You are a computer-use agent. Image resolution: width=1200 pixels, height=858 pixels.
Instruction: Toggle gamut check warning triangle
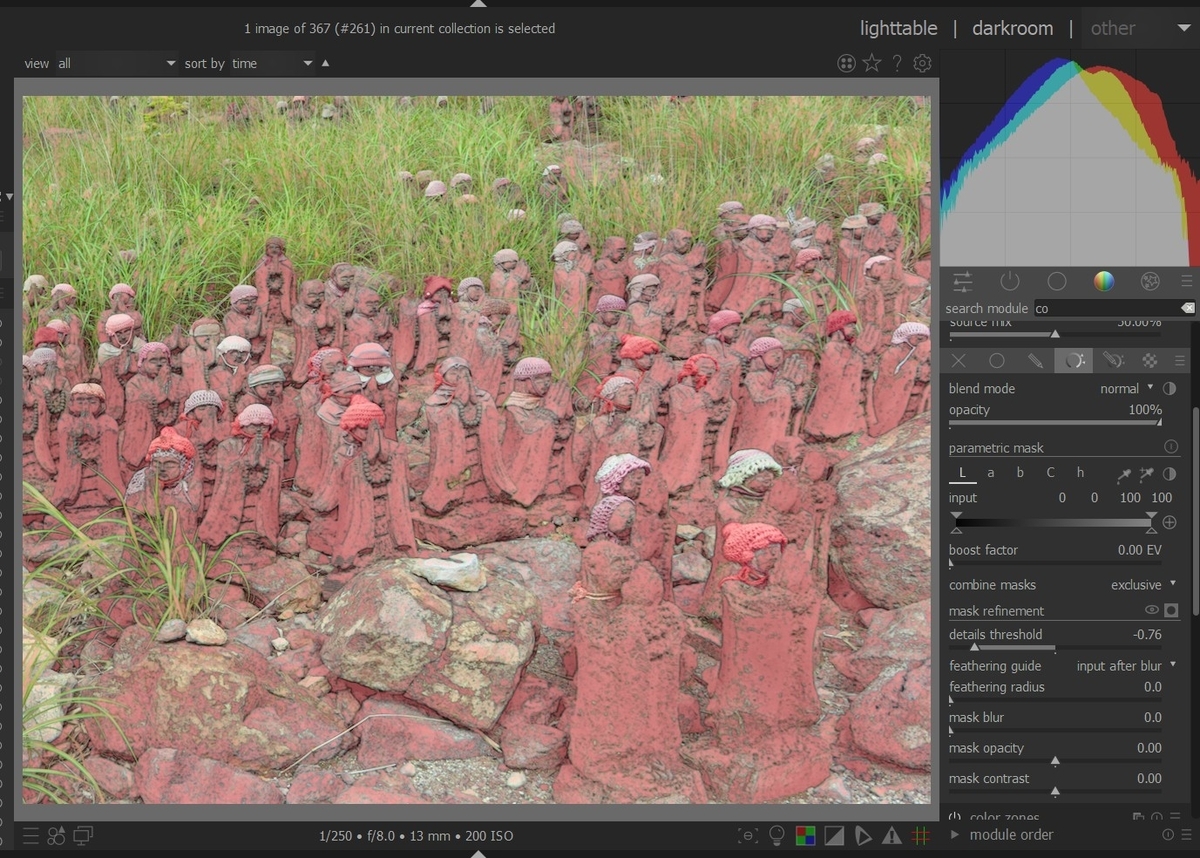892,835
